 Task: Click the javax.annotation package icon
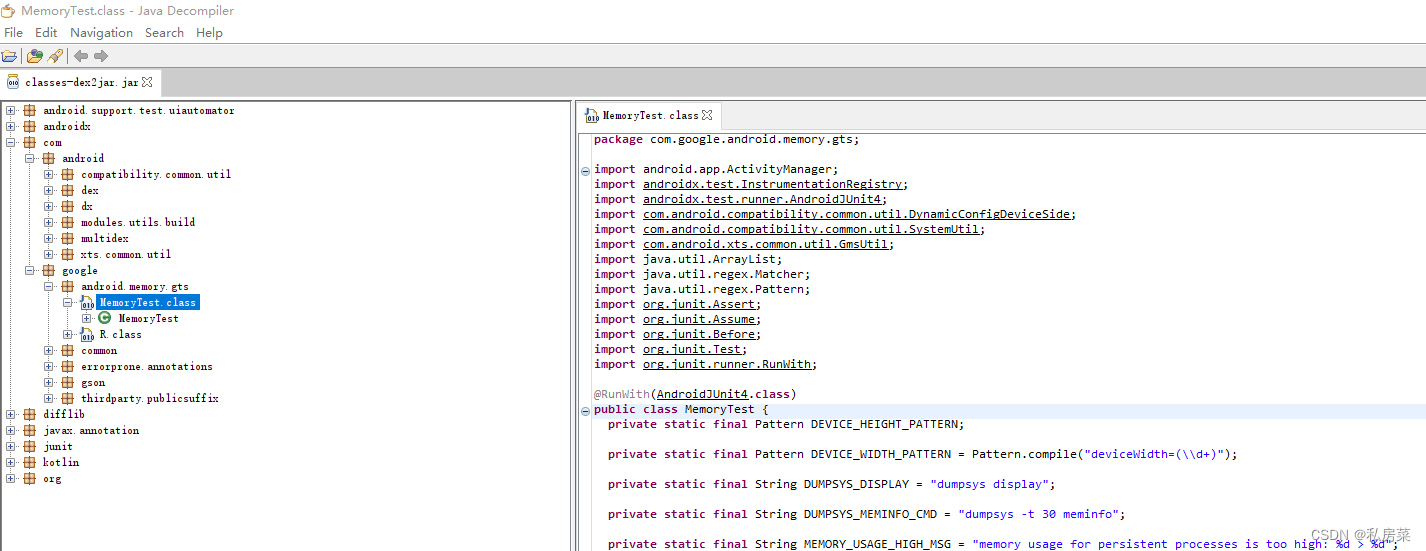(29, 430)
